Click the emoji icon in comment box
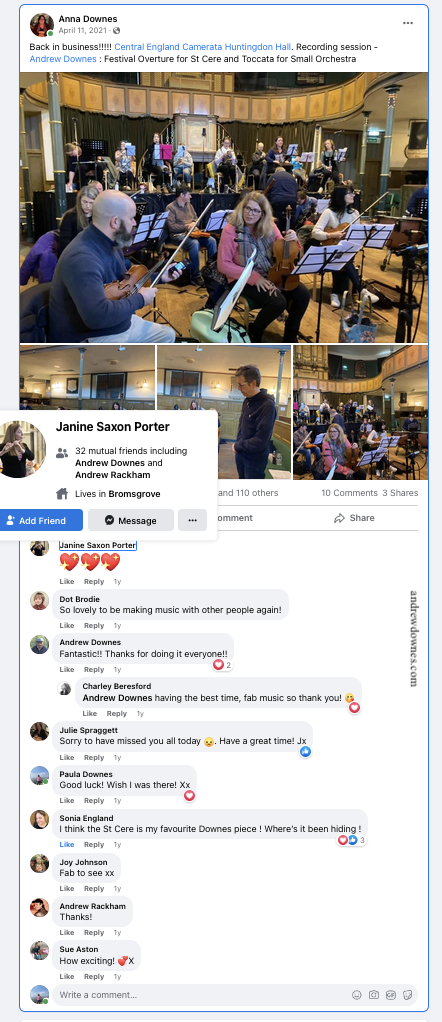442x1022 pixels. coord(357,995)
